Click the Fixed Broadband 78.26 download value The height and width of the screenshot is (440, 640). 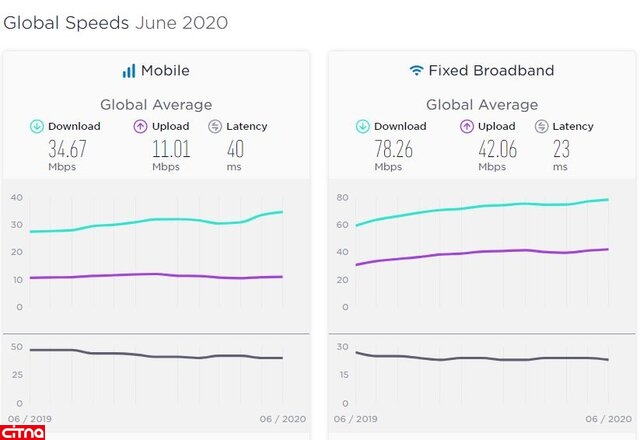(393, 150)
